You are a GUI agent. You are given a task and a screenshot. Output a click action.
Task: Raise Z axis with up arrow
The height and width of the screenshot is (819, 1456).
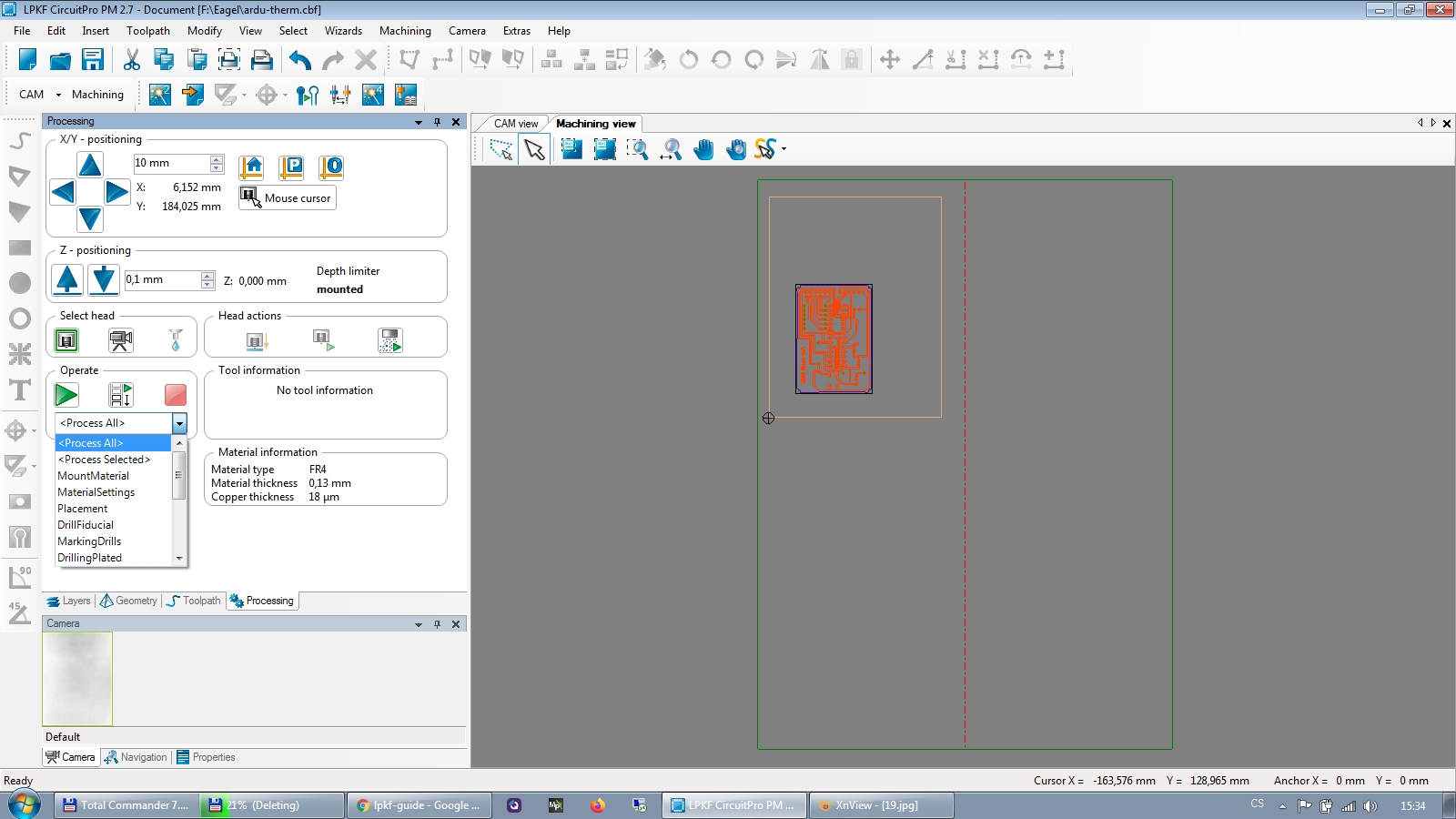(x=67, y=279)
